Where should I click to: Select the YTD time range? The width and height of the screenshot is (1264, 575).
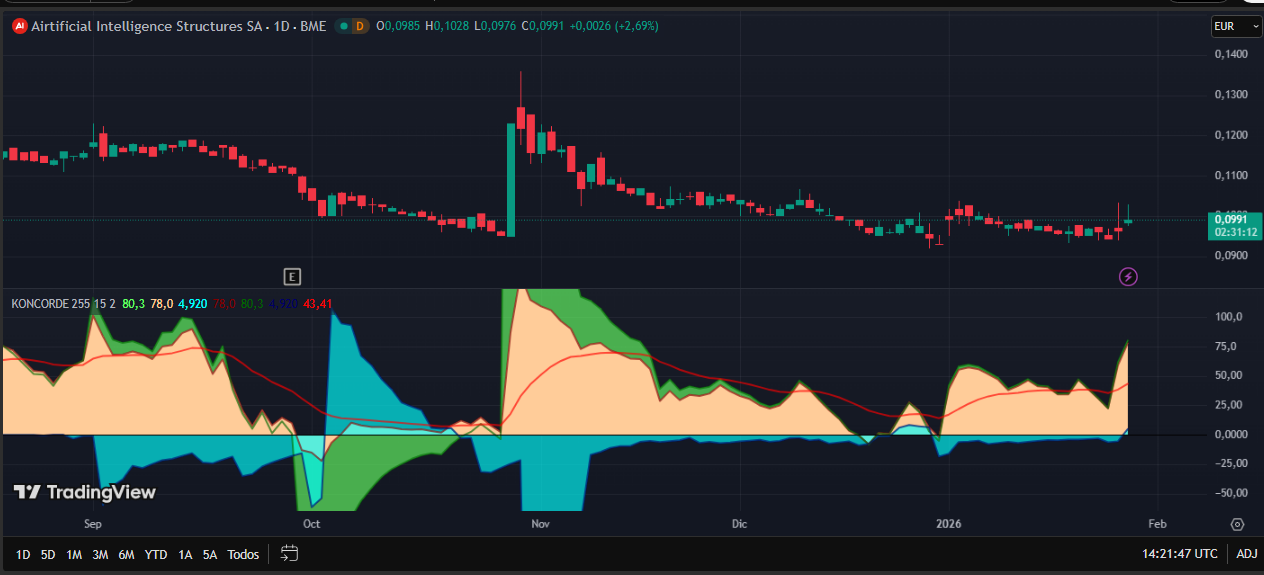pyautogui.click(x=156, y=554)
